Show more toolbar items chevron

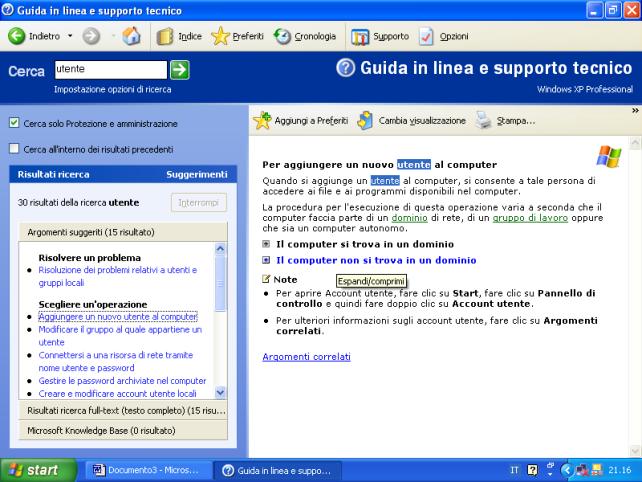635,111
